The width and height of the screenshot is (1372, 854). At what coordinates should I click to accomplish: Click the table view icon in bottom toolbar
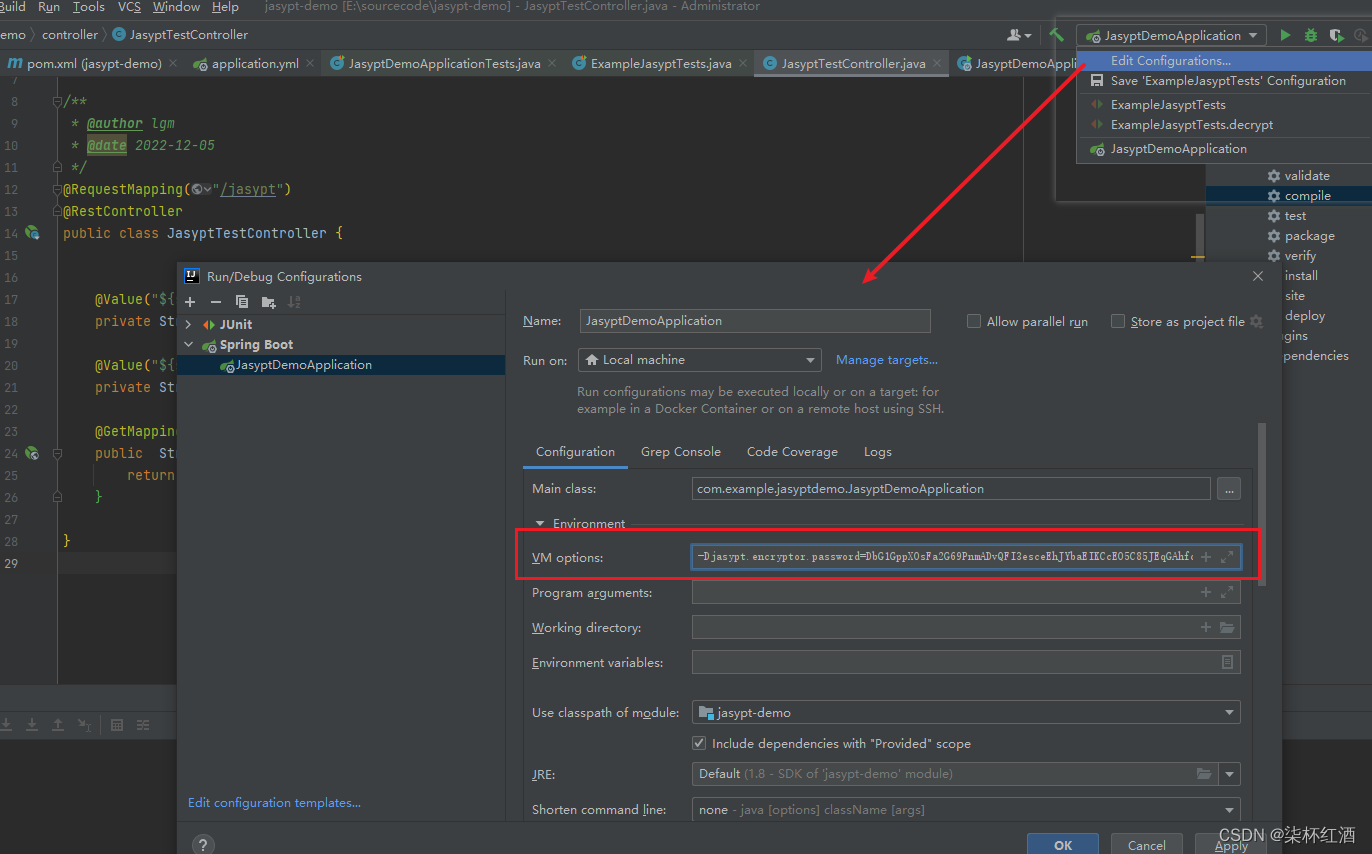point(117,725)
